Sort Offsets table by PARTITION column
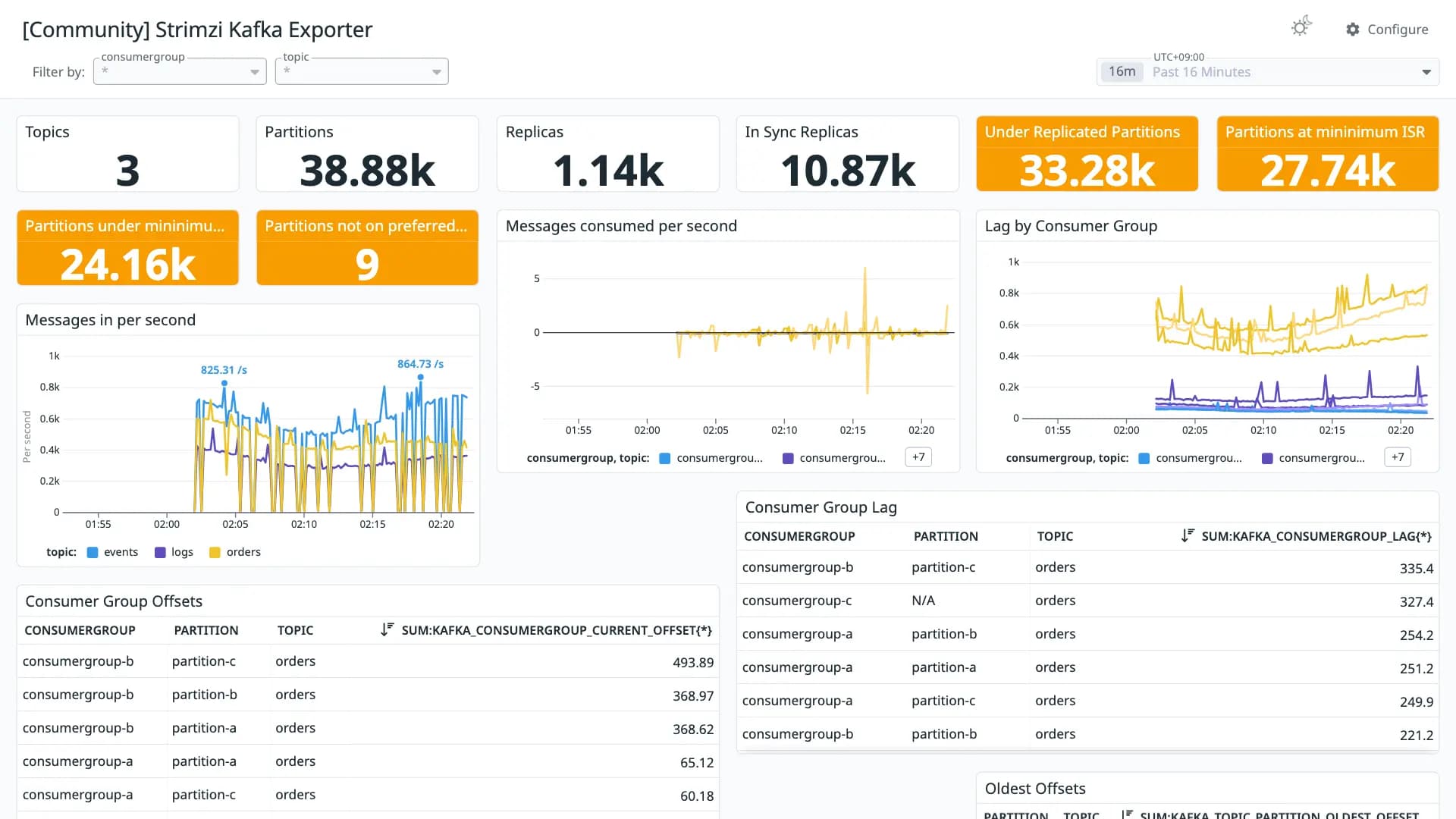The height and width of the screenshot is (819, 1456). [206, 630]
